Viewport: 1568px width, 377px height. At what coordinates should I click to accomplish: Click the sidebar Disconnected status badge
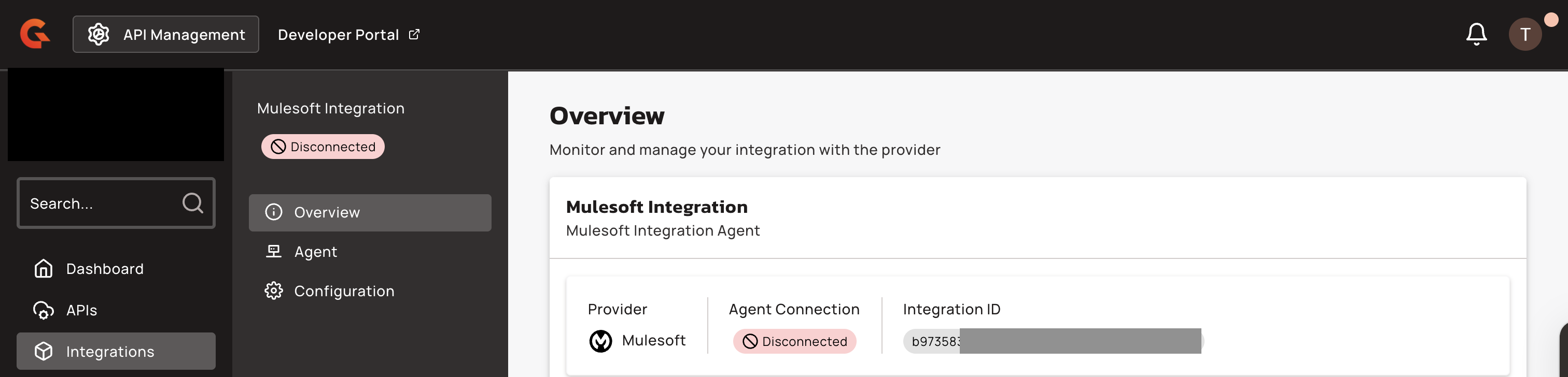coord(323,147)
